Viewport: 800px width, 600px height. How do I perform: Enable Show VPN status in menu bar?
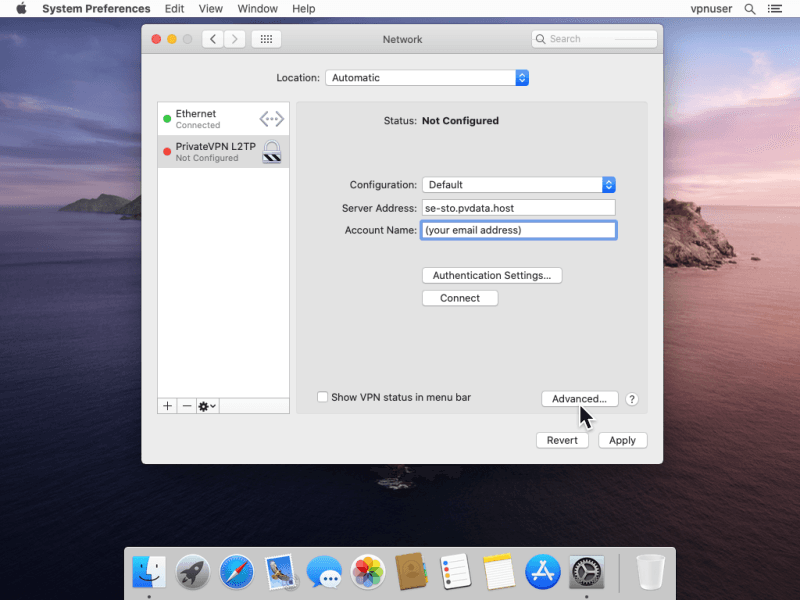coord(323,397)
